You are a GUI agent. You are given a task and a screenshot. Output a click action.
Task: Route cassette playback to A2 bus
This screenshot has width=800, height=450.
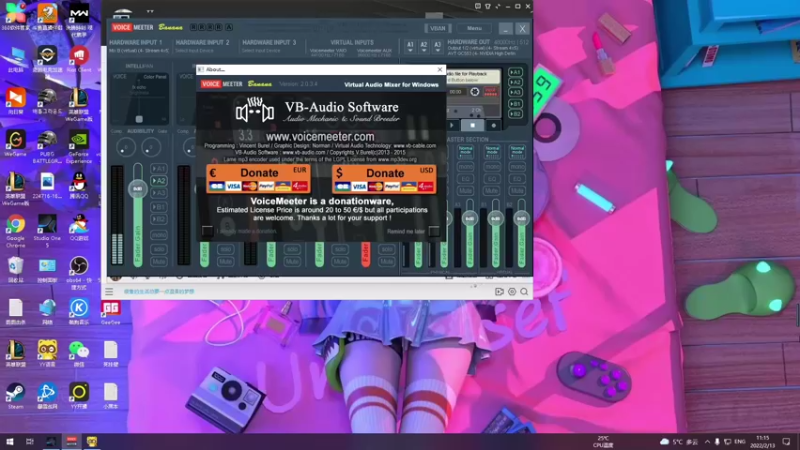pyautogui.click(x=515, y=82)
